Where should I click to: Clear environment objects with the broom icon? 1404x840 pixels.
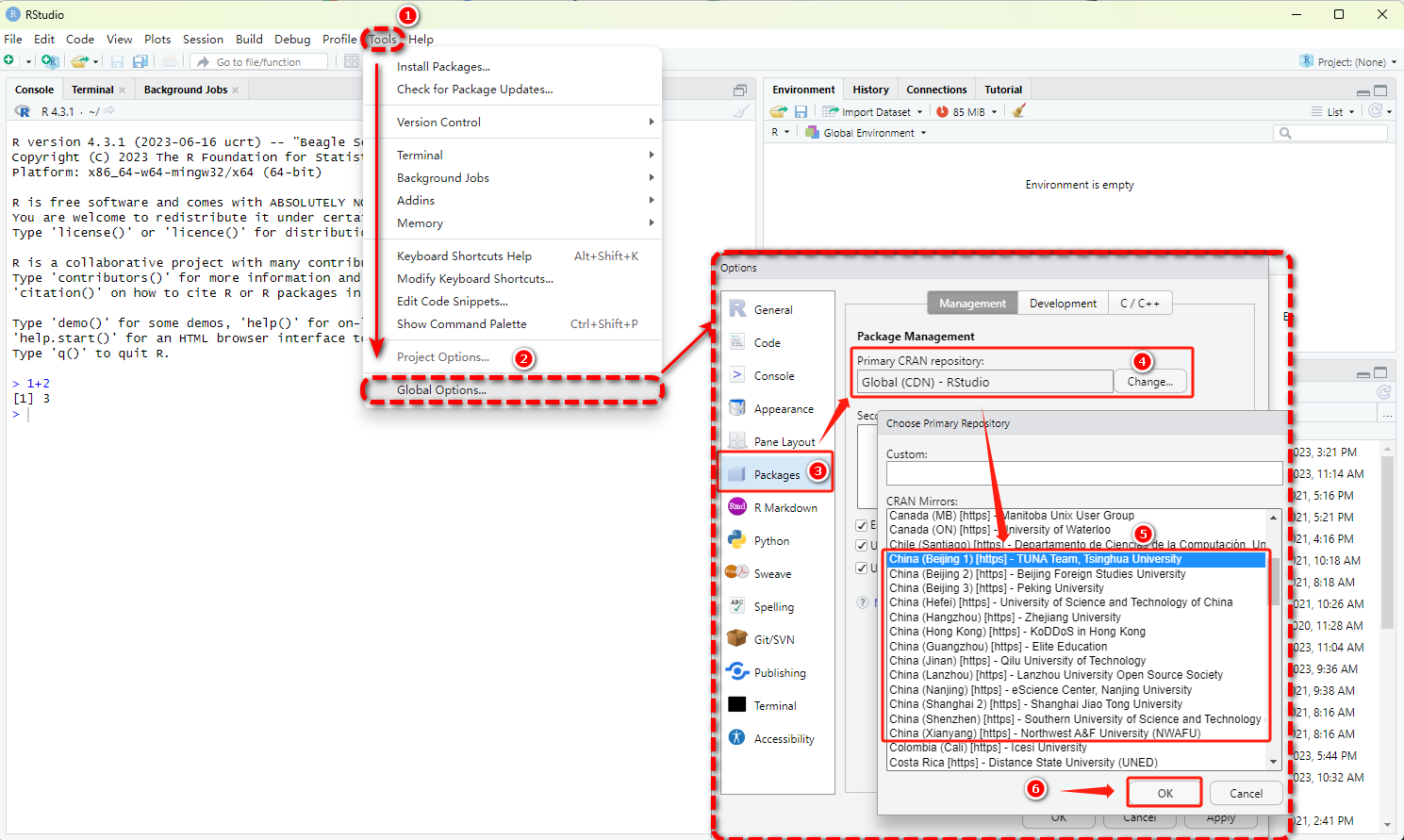point(1018,111)
